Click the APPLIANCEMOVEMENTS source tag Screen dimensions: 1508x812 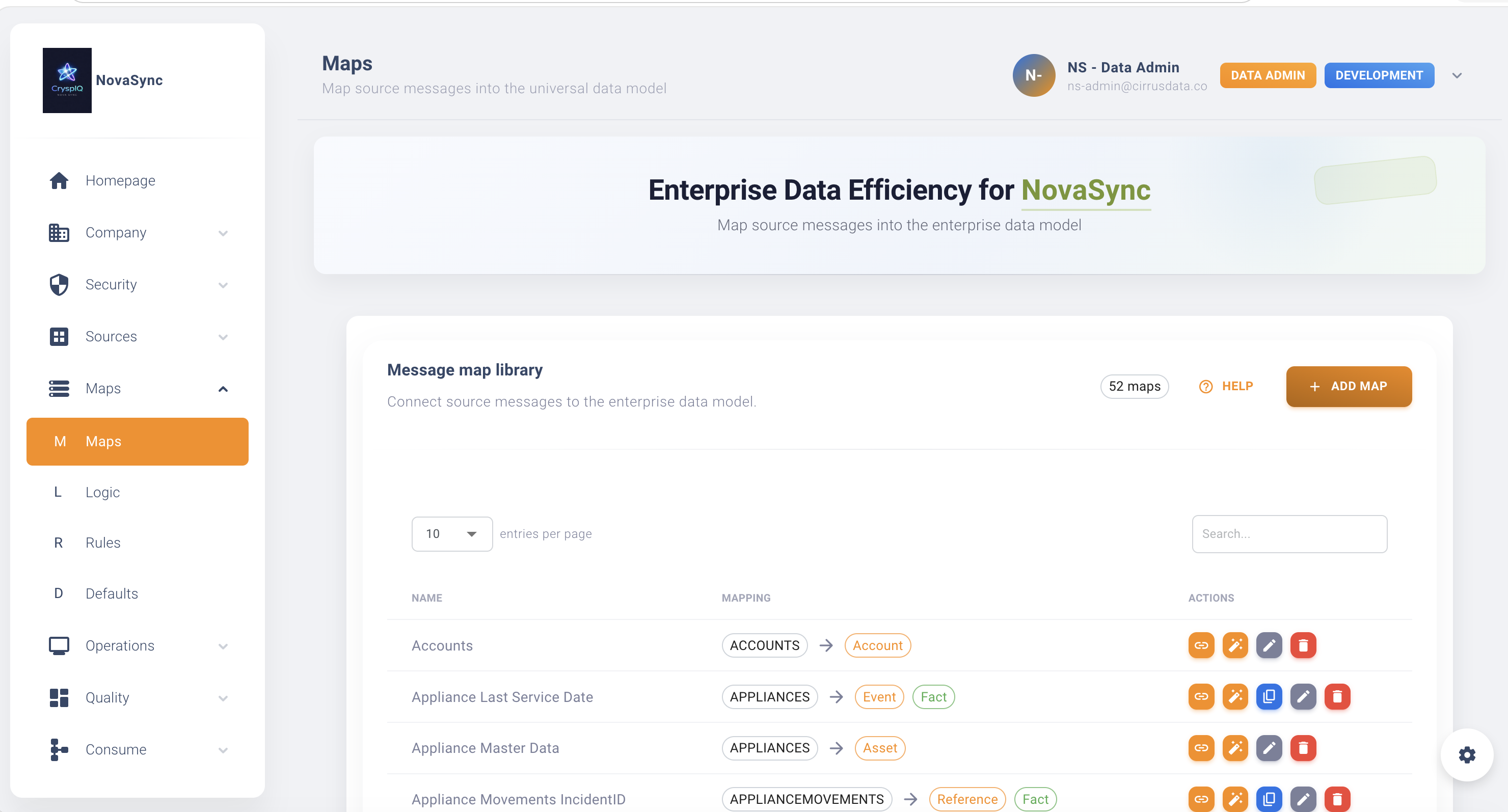806,799
